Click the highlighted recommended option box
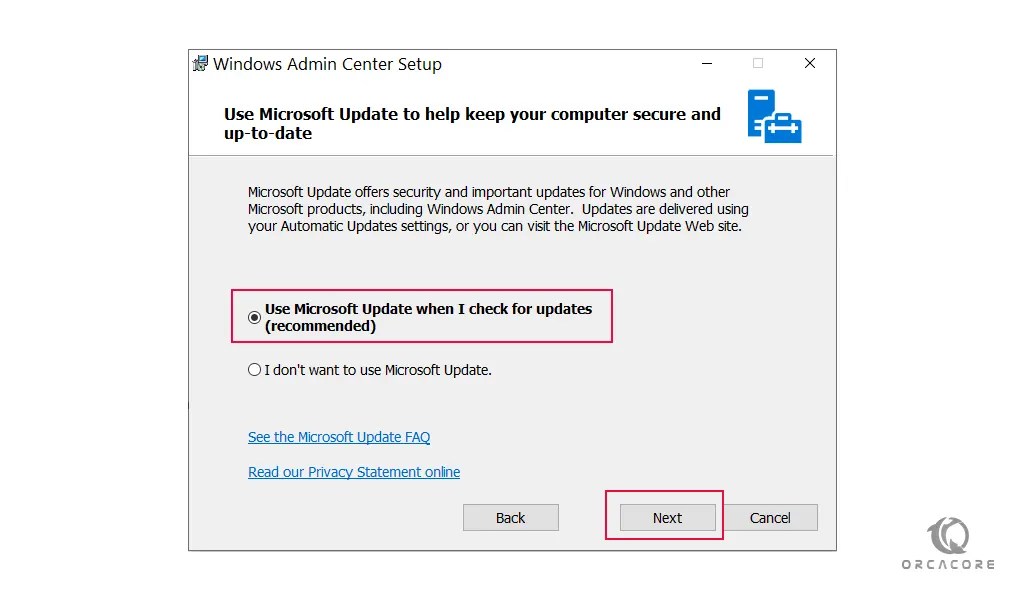 click(x=421, y=317)
